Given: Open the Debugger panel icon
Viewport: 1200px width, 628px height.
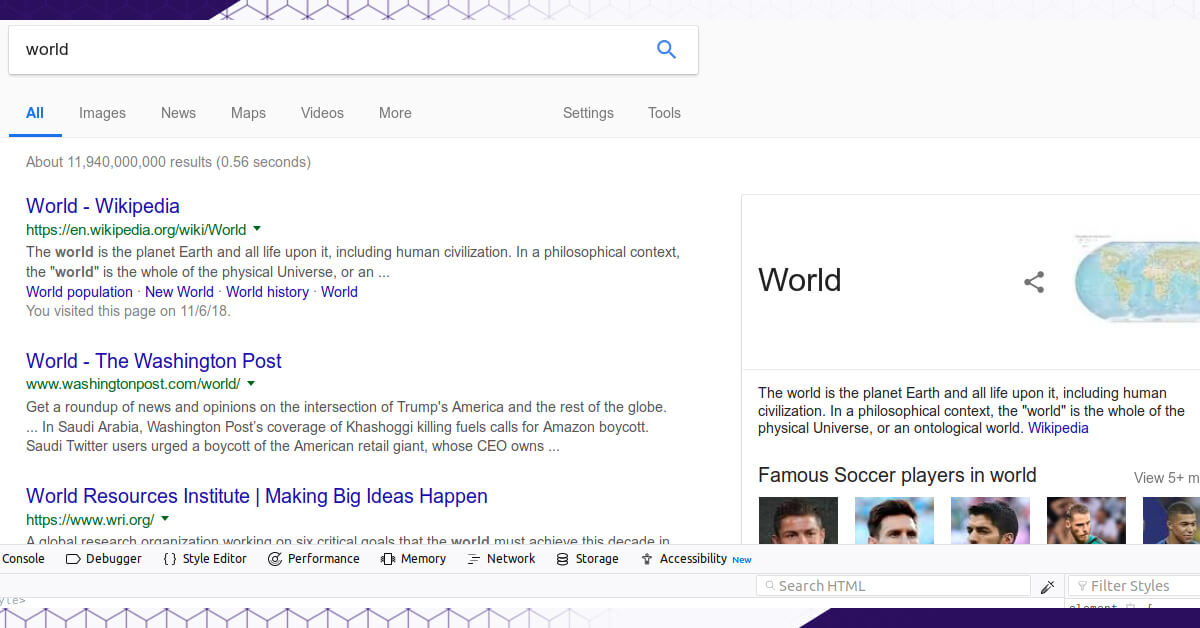Looking at the screenshot, I should coord(72,559).
